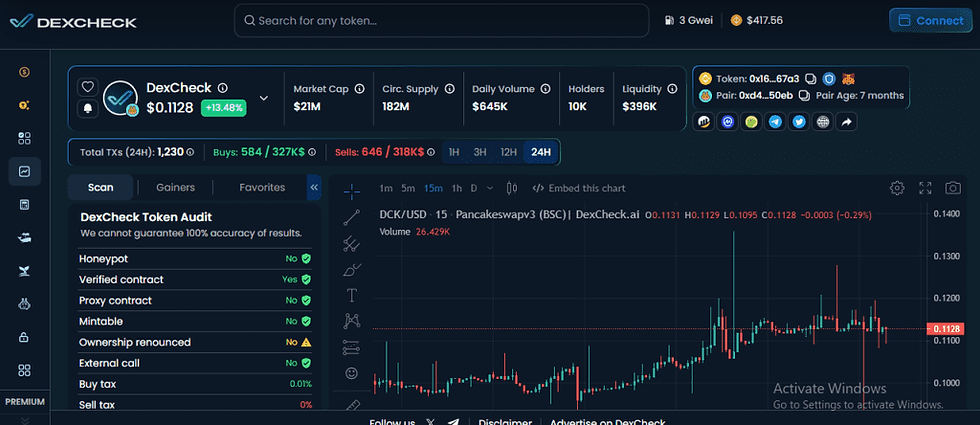Select the text annotation tool
Image resolution: width=980 pixels, height=425 pixels.
tap(351, 294)
